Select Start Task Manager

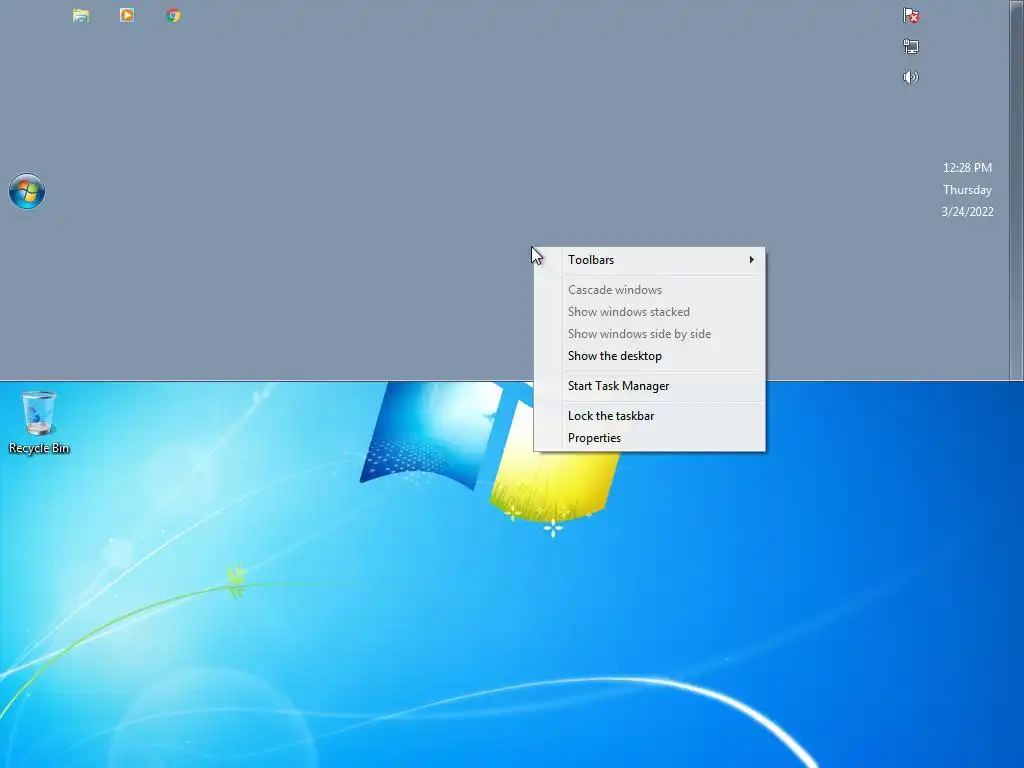click(650, 386)
